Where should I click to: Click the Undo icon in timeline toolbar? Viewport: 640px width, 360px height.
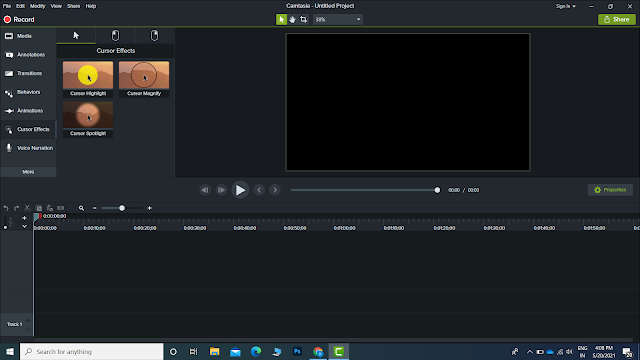pos(6,208)
